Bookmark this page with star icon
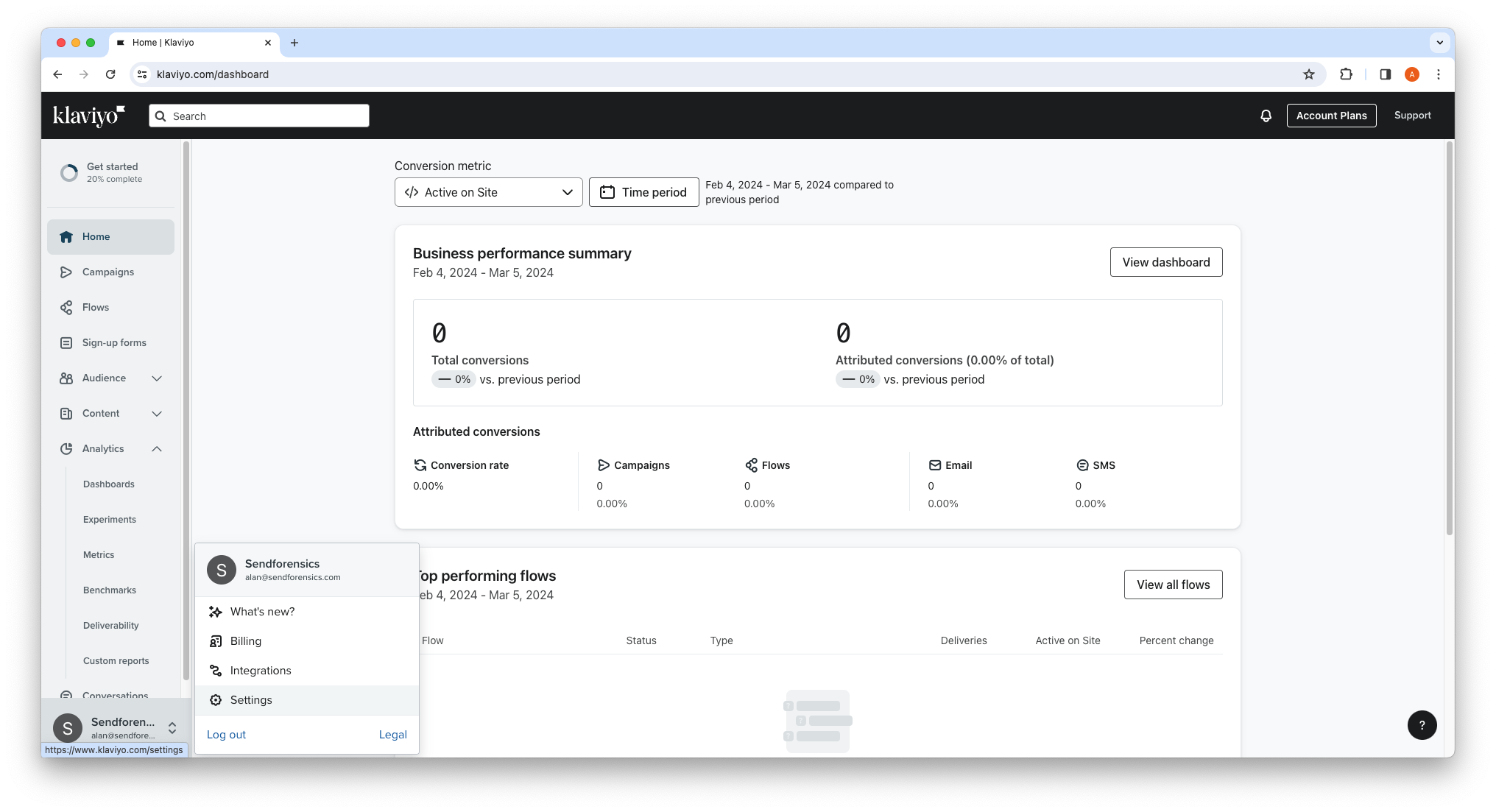The height and width of the screenshot is (812, 1496). [x=1308, y=74]
